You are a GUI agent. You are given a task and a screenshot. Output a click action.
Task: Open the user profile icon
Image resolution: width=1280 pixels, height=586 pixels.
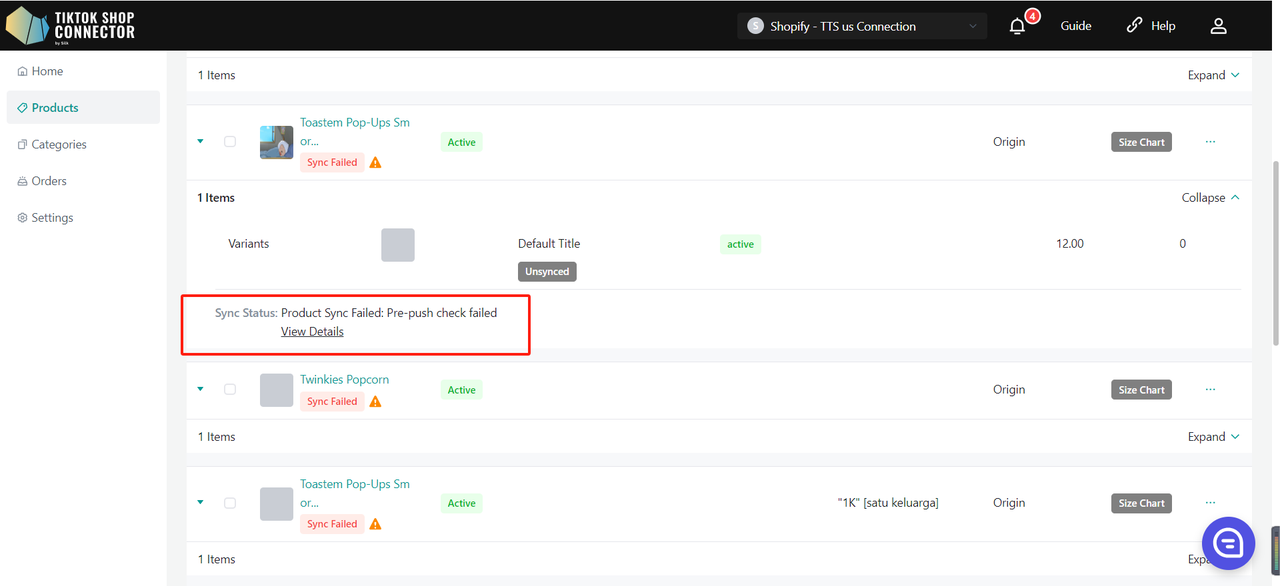[1218, 26]
